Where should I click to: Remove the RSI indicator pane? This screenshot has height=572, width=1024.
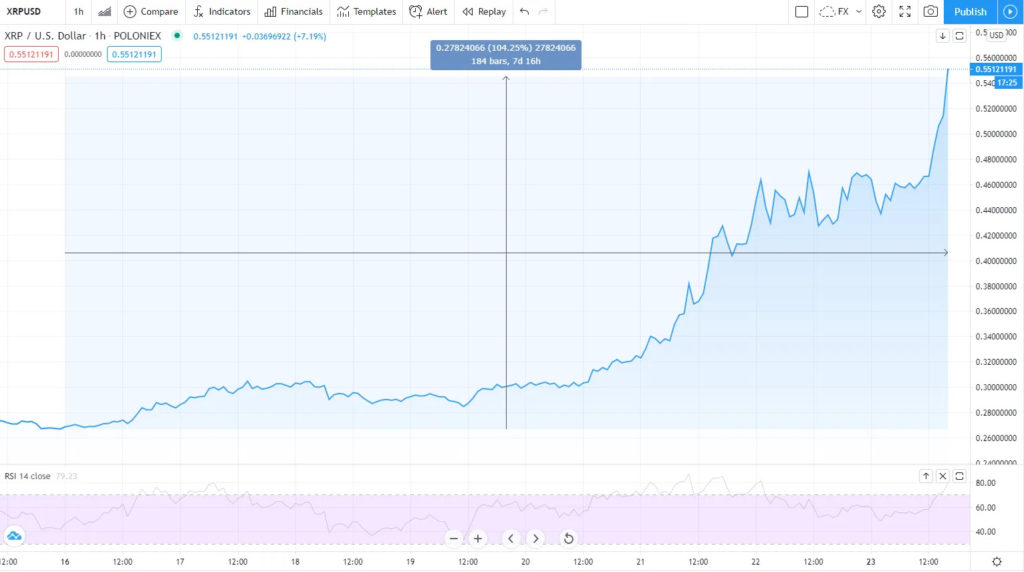[942, 476]
